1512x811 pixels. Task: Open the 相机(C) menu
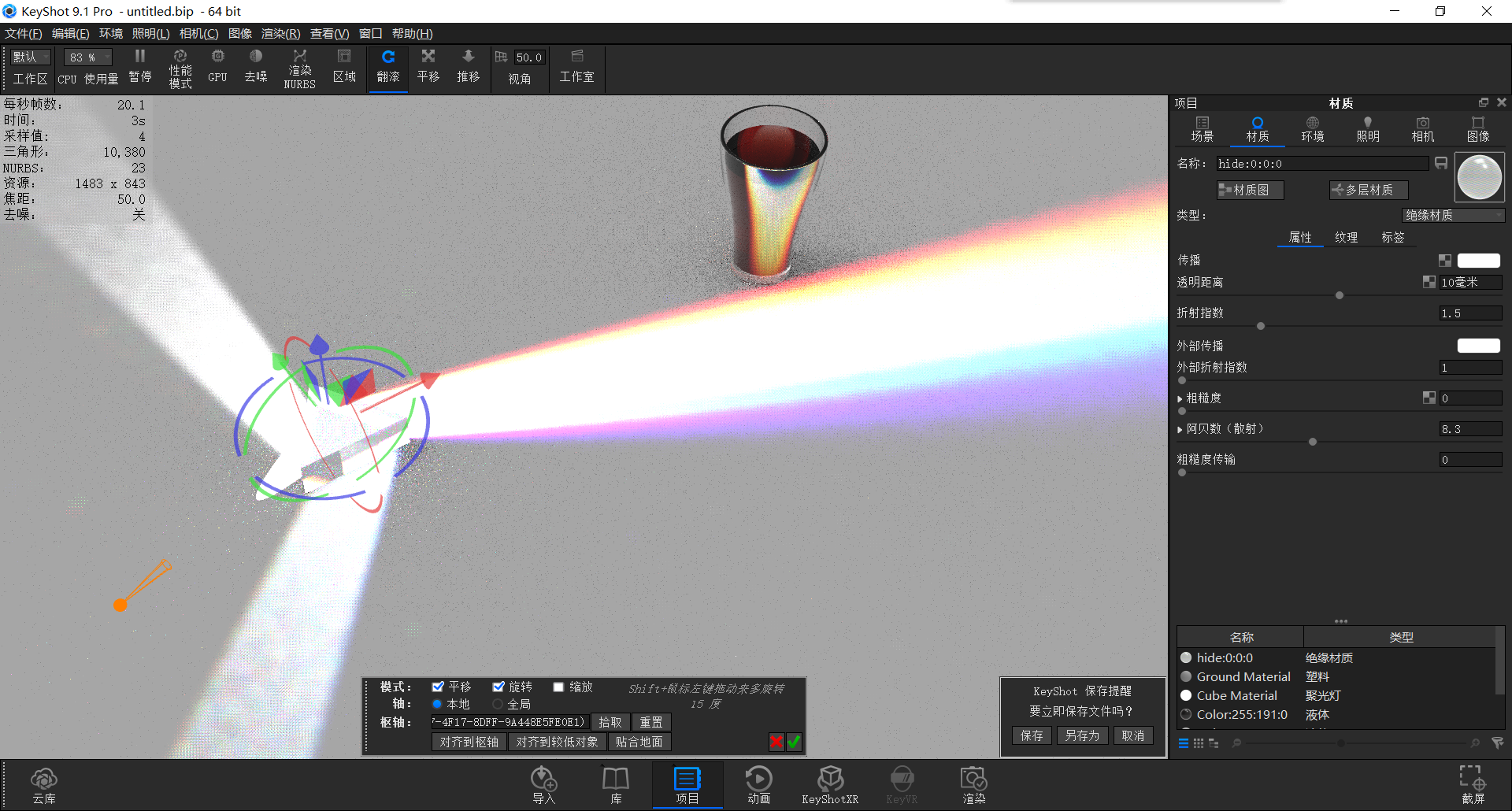point(198,34)
